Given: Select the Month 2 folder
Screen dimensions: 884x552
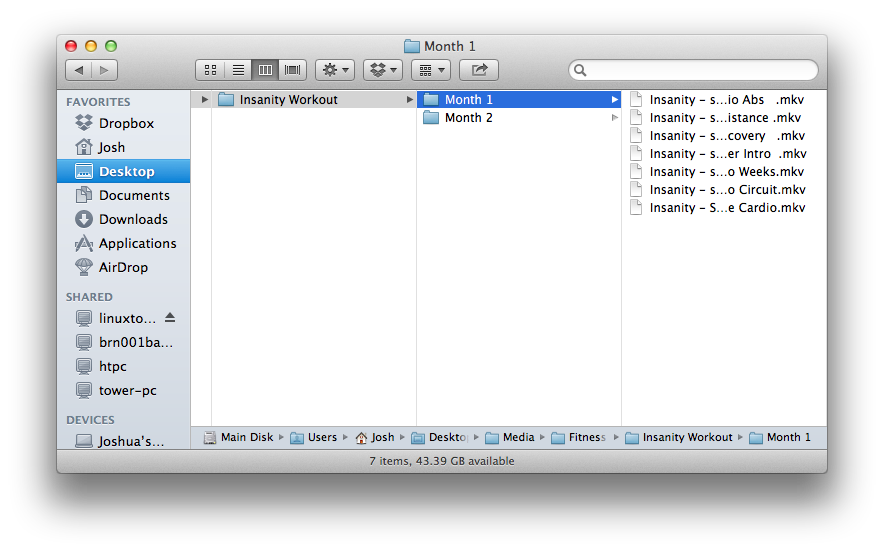Looking at the screenshot, I should (x=519, y=118).
